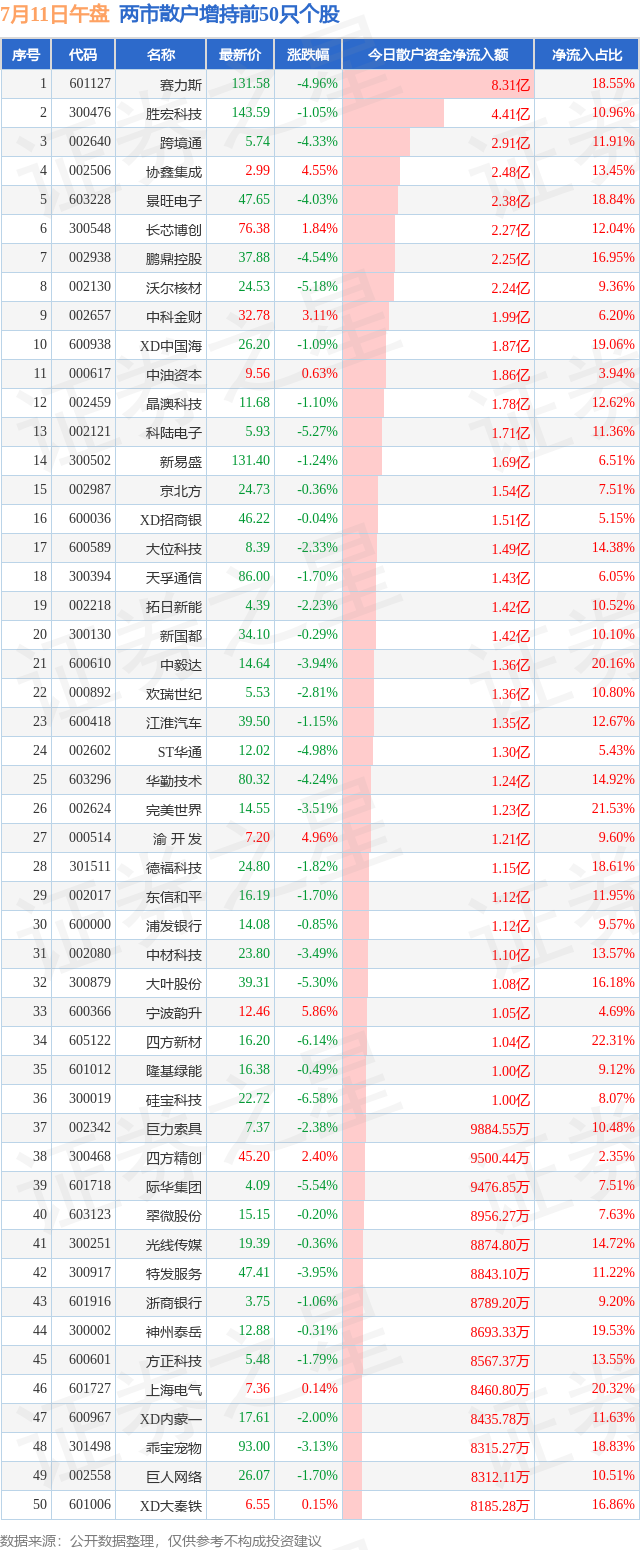Click the 最新价 column header
This screenshot has width=640, height=1550.
coord(240,55)
